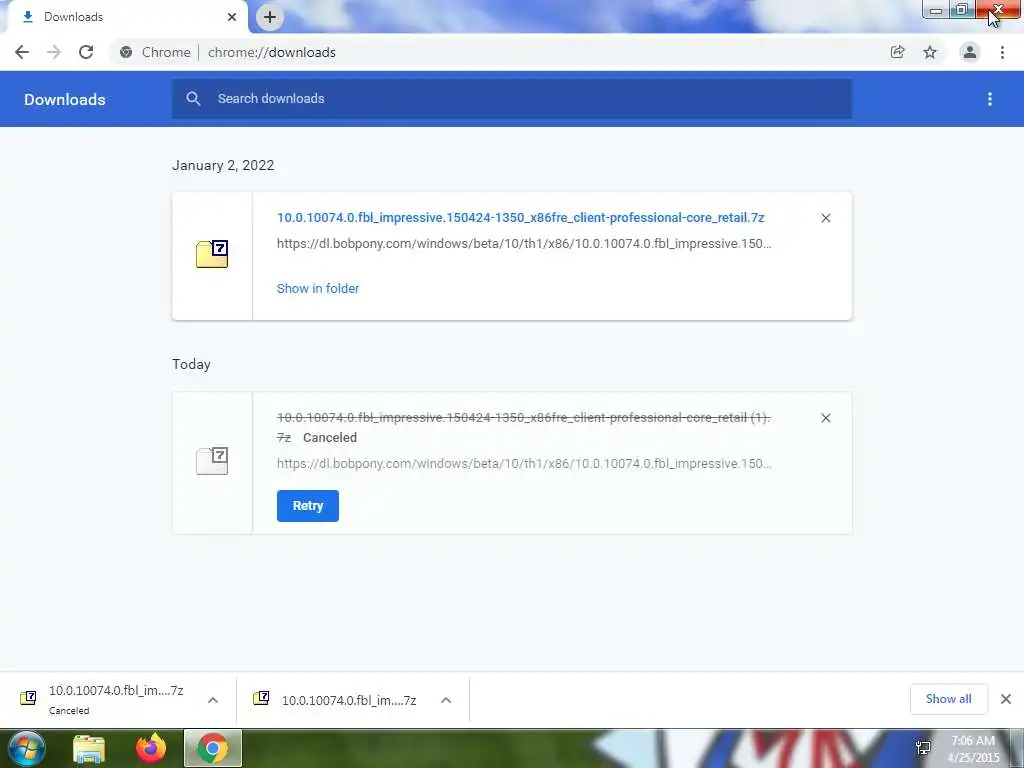Open the core_retail.7z file link
This screenshot has height=768, width=1024.
click(x=520, y=217)
